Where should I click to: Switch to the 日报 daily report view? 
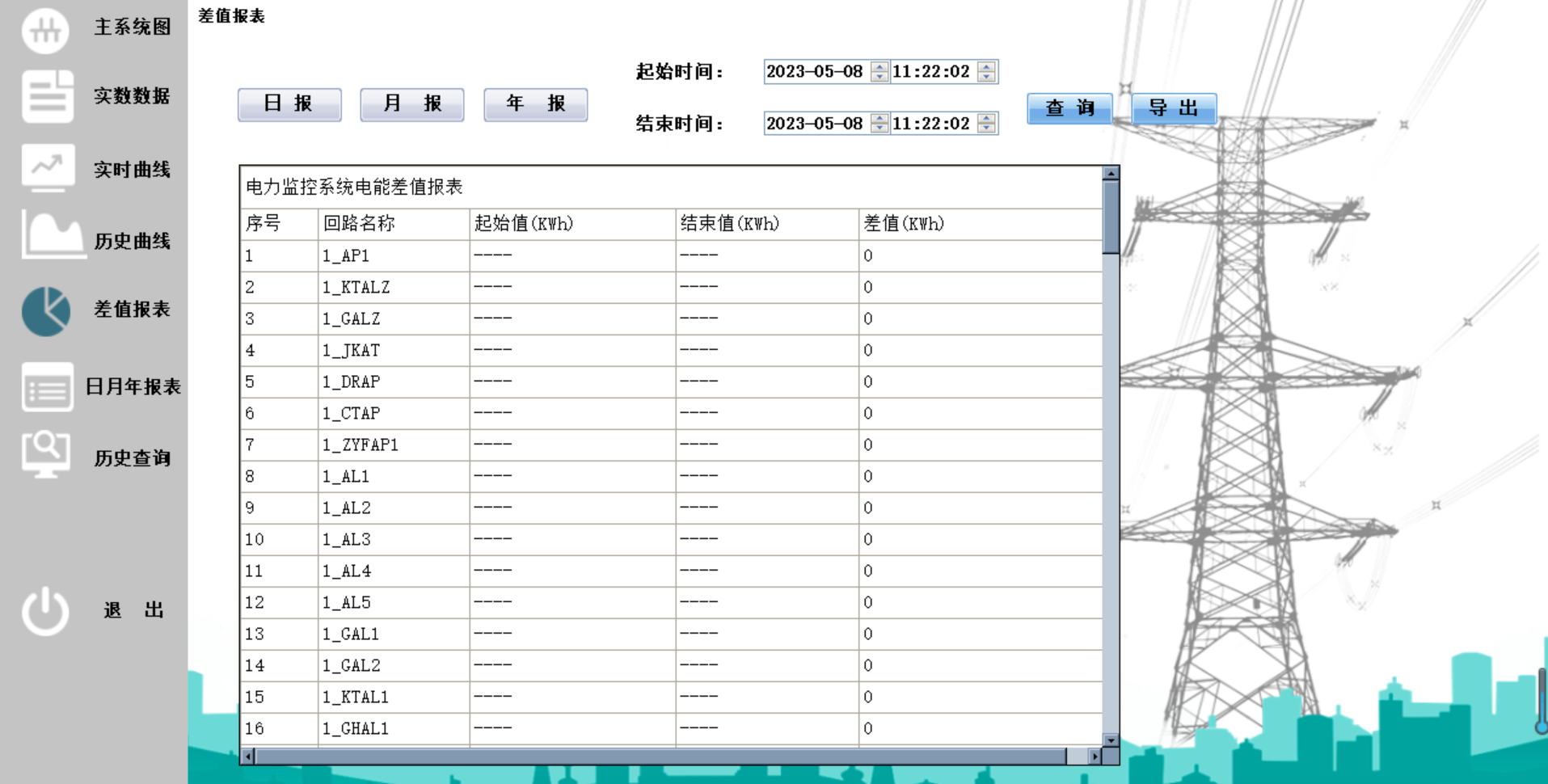289,103
